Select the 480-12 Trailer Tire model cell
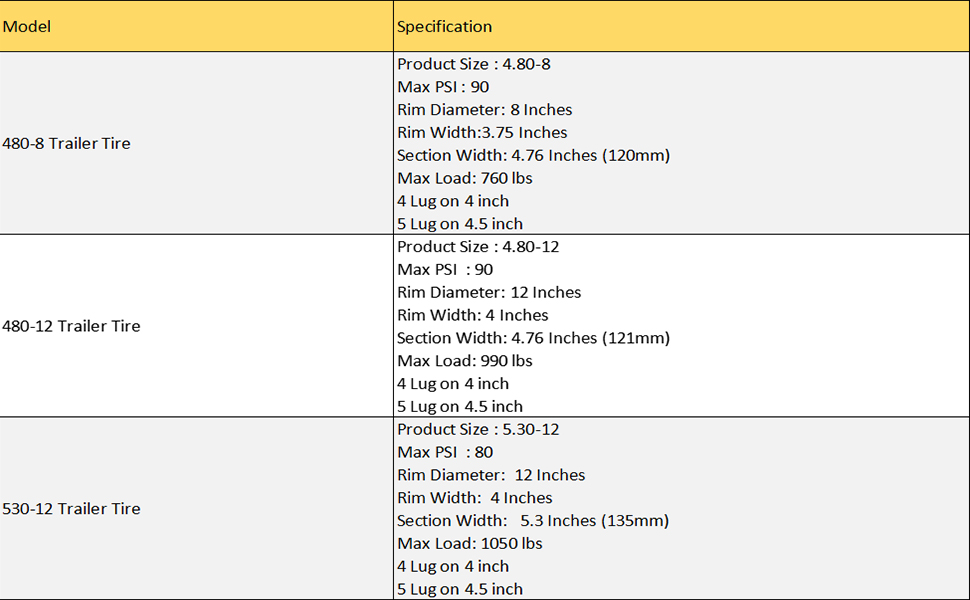 (71, 326)
